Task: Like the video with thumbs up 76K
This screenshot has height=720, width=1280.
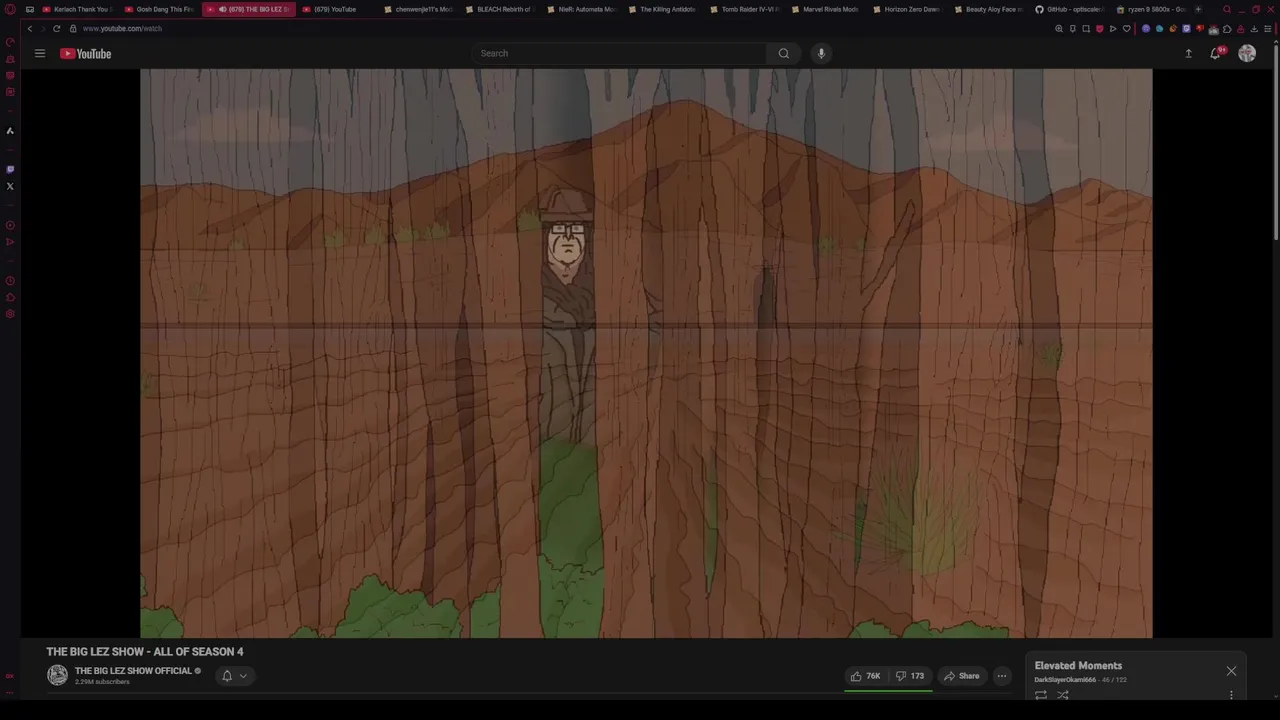Action: click(866, 676)
